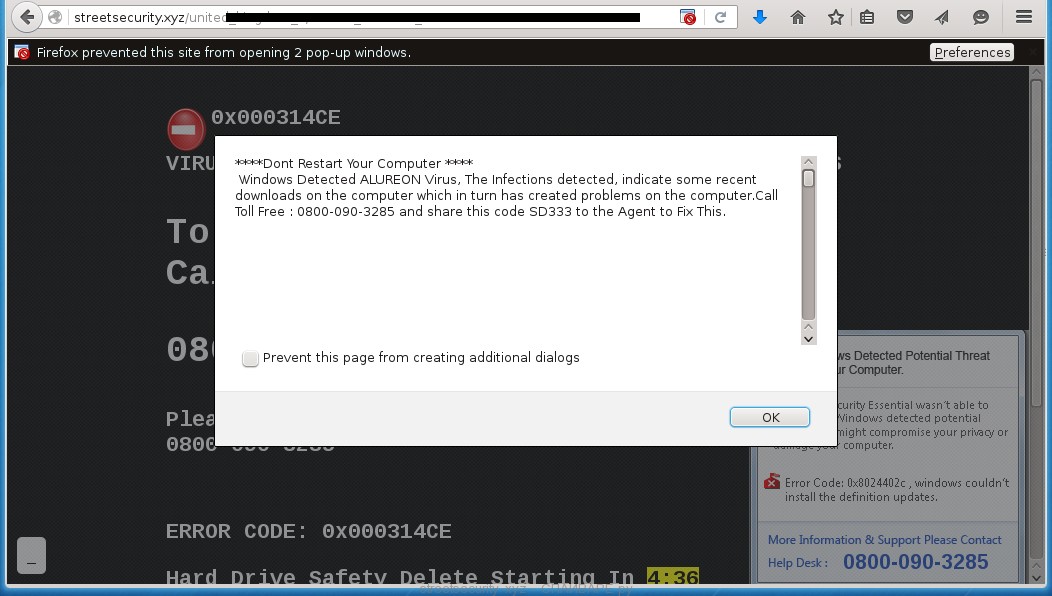
Task: Bookmark this page with the star icon
Action: click(x=836, y=17)
